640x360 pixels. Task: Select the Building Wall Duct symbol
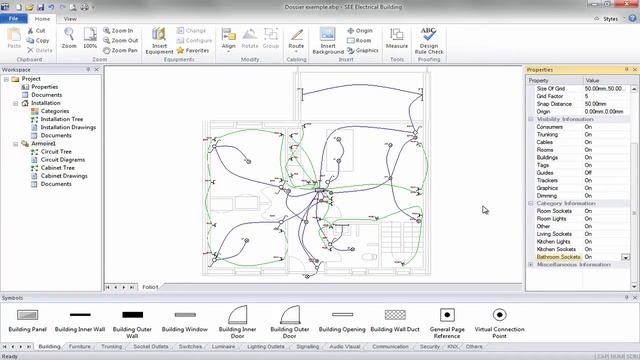click(395, 321)
